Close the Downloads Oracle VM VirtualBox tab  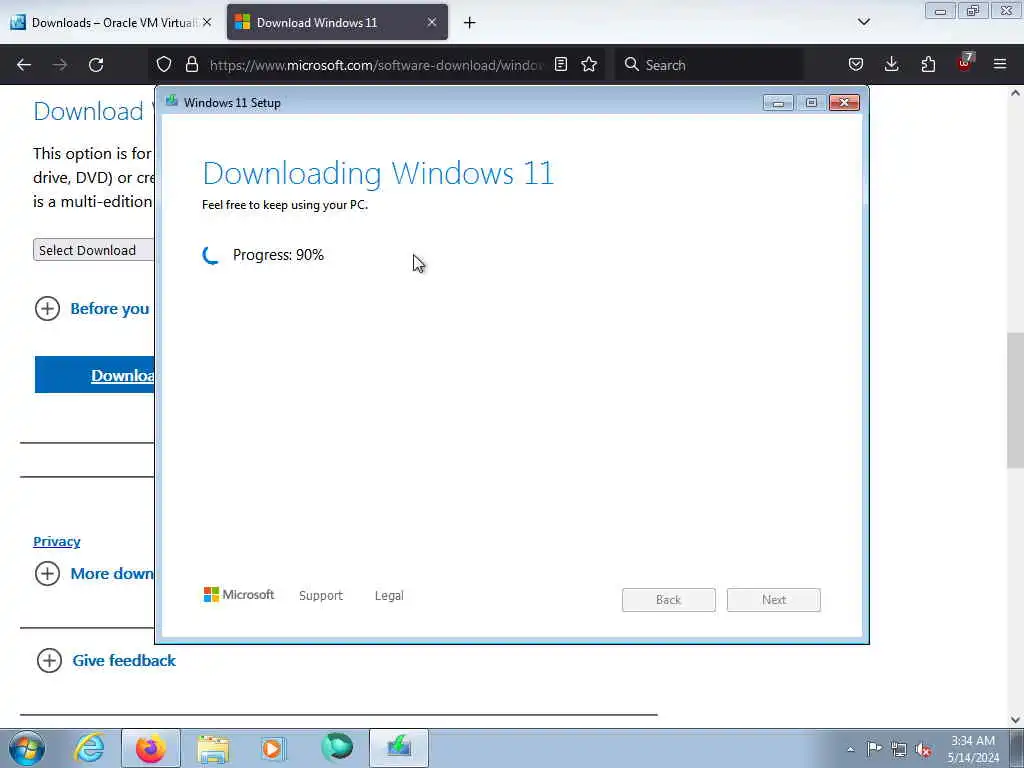tap(207, 22)
